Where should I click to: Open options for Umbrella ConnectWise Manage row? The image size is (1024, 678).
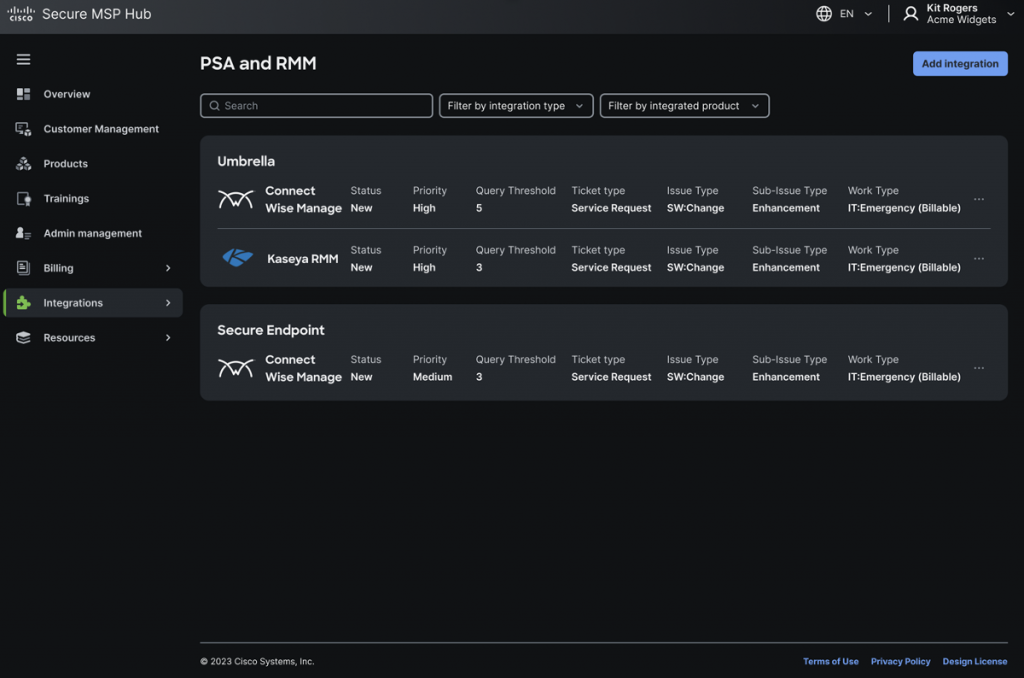(x=978, y=199)
